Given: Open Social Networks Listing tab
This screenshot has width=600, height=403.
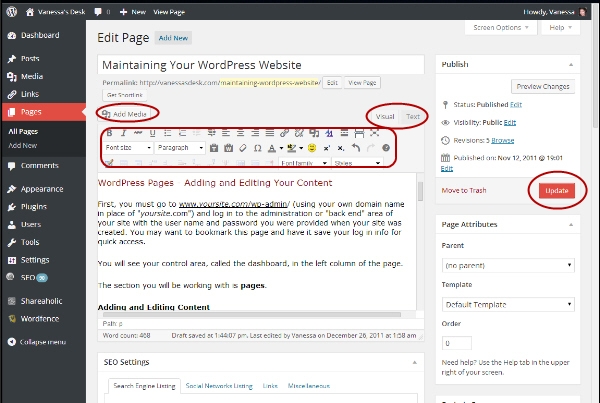Looking at the screenshot, I should 219,386.
